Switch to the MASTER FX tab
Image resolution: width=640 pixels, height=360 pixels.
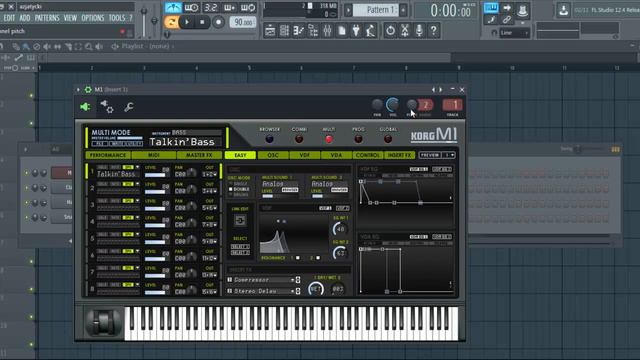199,156
